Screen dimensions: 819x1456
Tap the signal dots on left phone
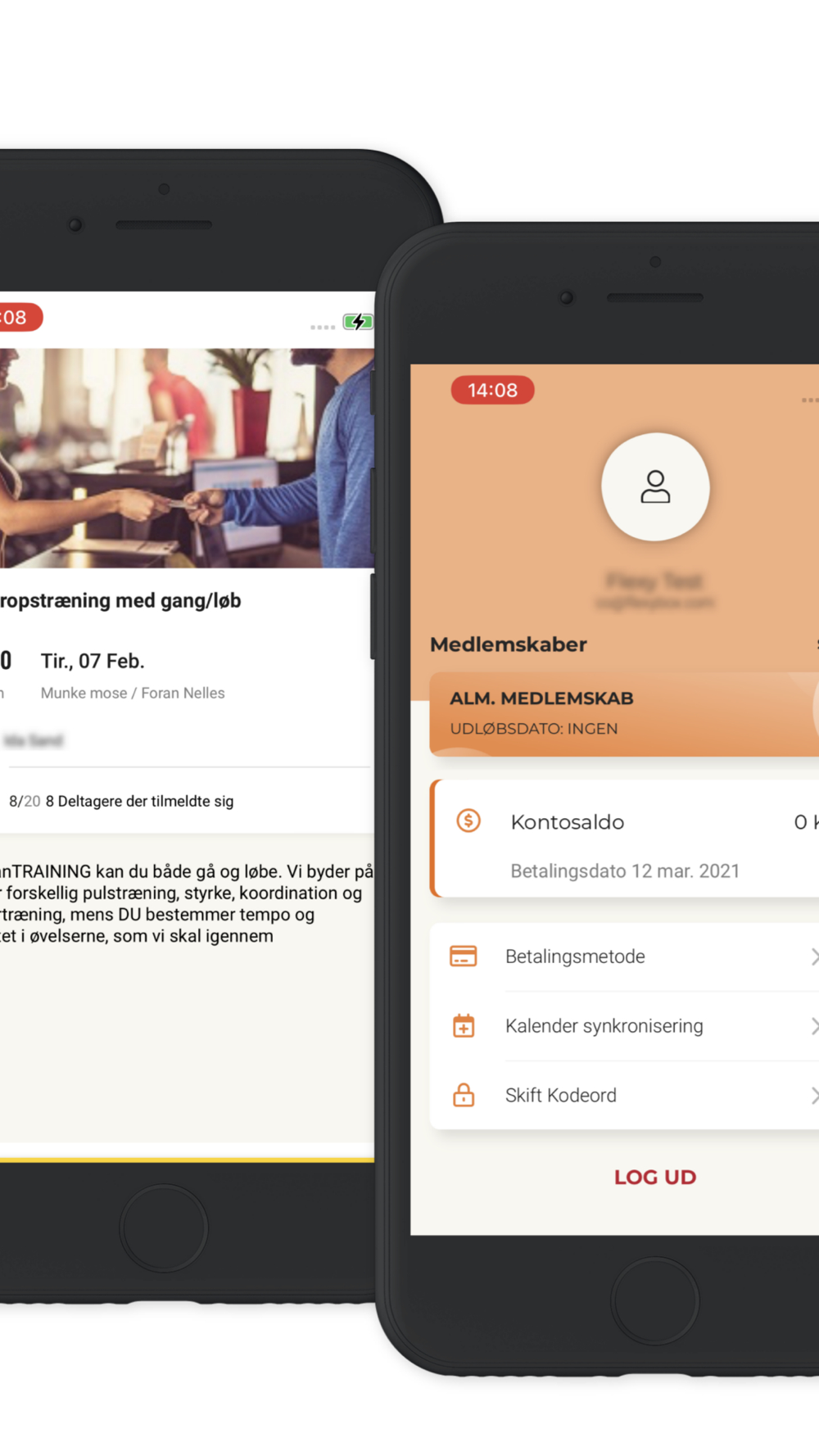click(323, 327)
